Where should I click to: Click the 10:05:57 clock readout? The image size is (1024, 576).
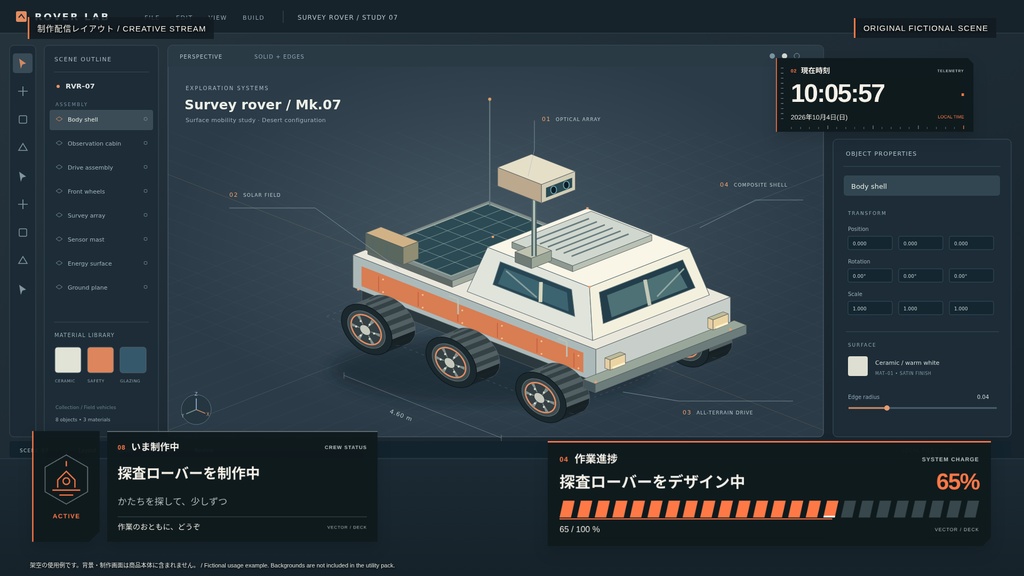(837, 93)
